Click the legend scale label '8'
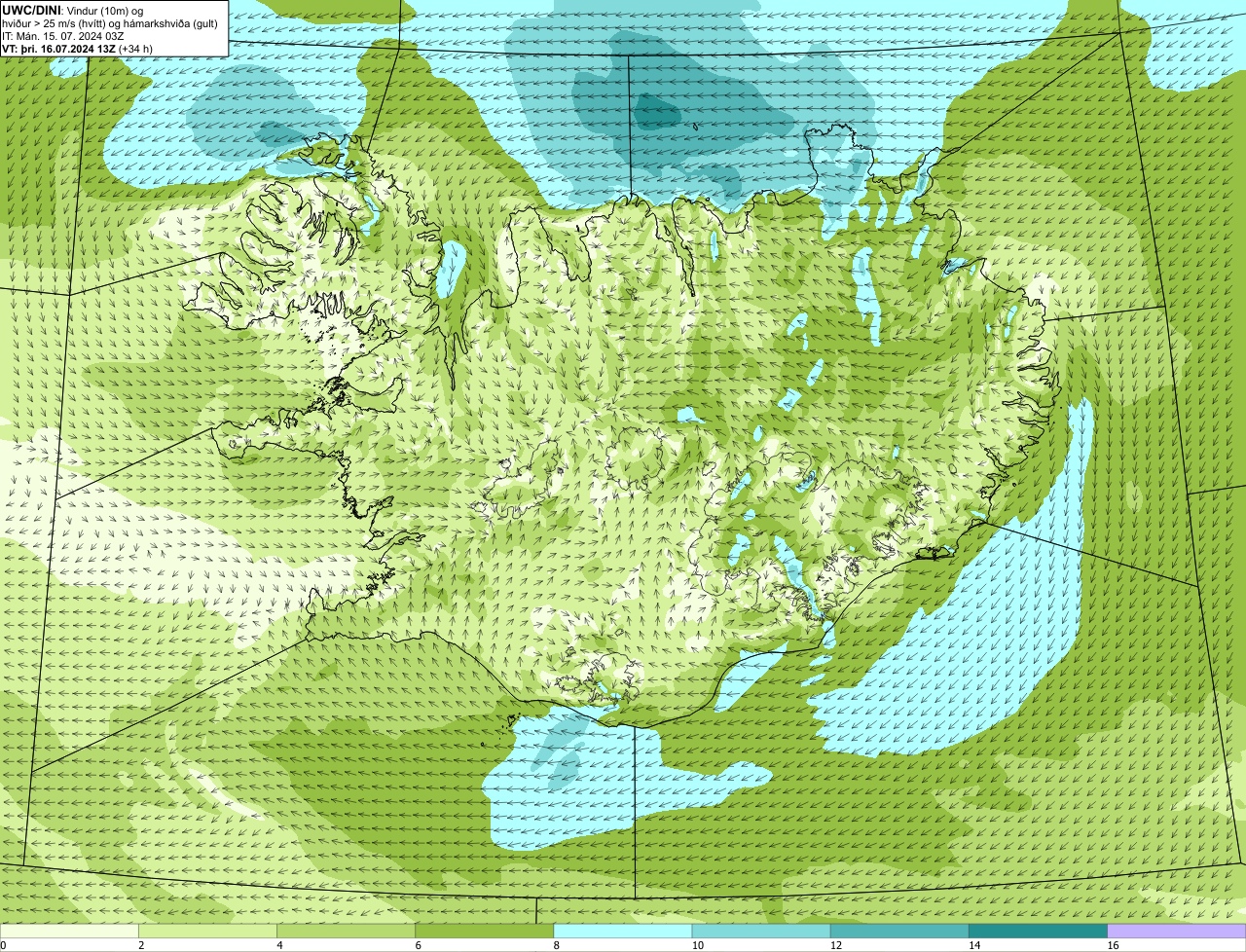The height and width of the screenshot is (952, 1246). [x=557, y=945]
